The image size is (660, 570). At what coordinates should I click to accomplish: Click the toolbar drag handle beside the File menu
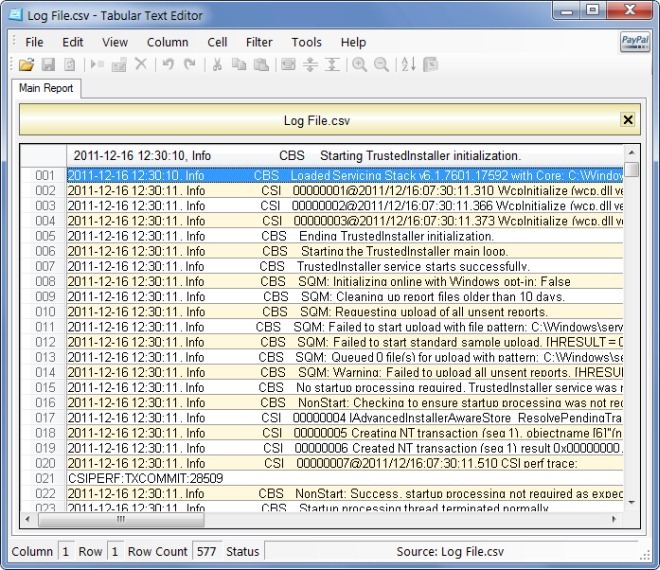coord(14,41)
